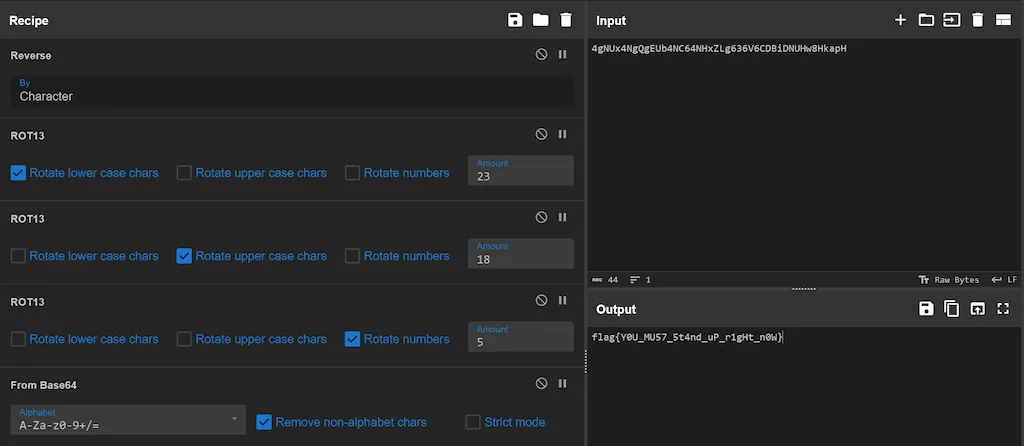Maximise the output pane

click(1003, 309)
